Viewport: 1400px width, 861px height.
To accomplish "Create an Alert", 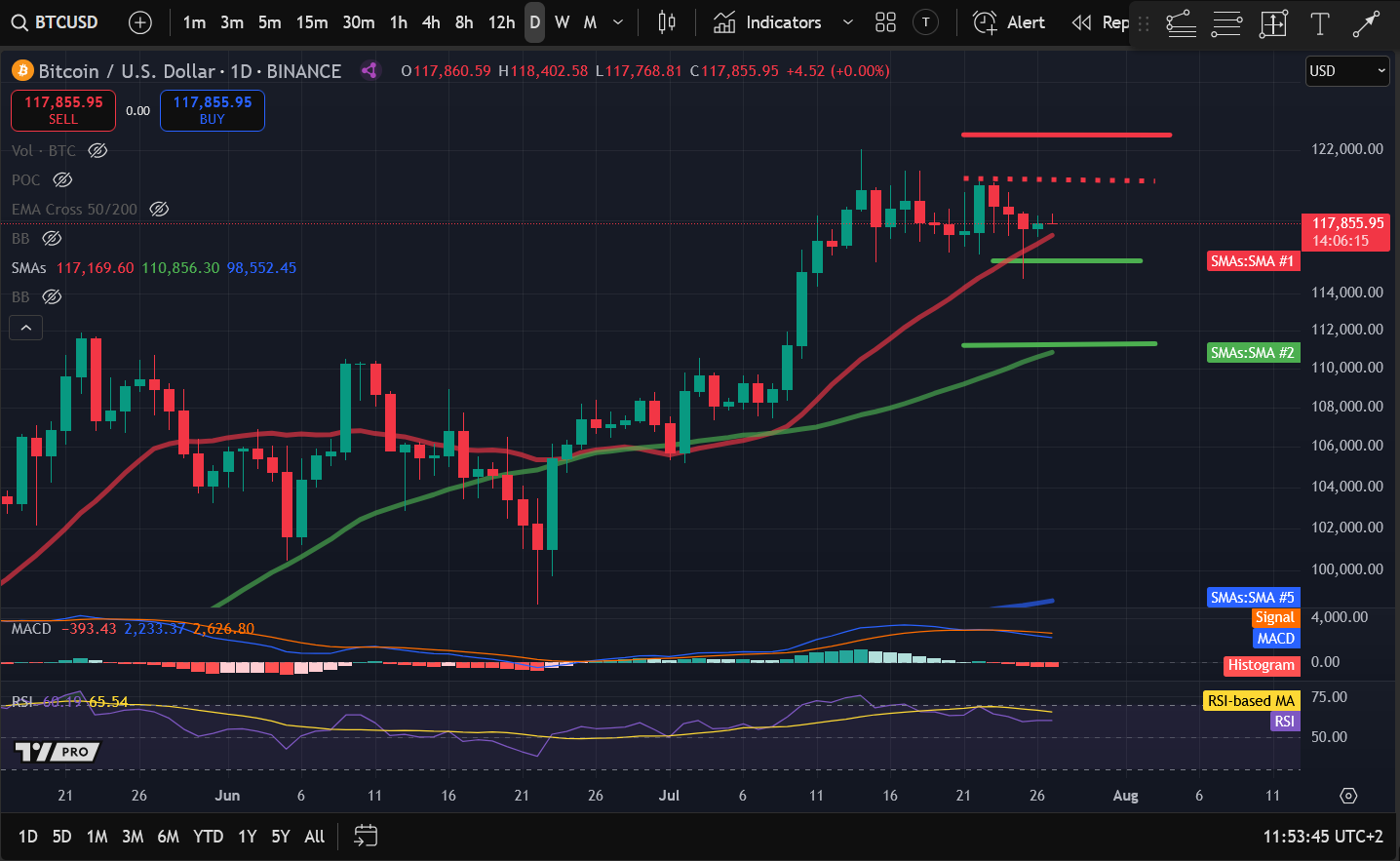I will pos(1009,22).
